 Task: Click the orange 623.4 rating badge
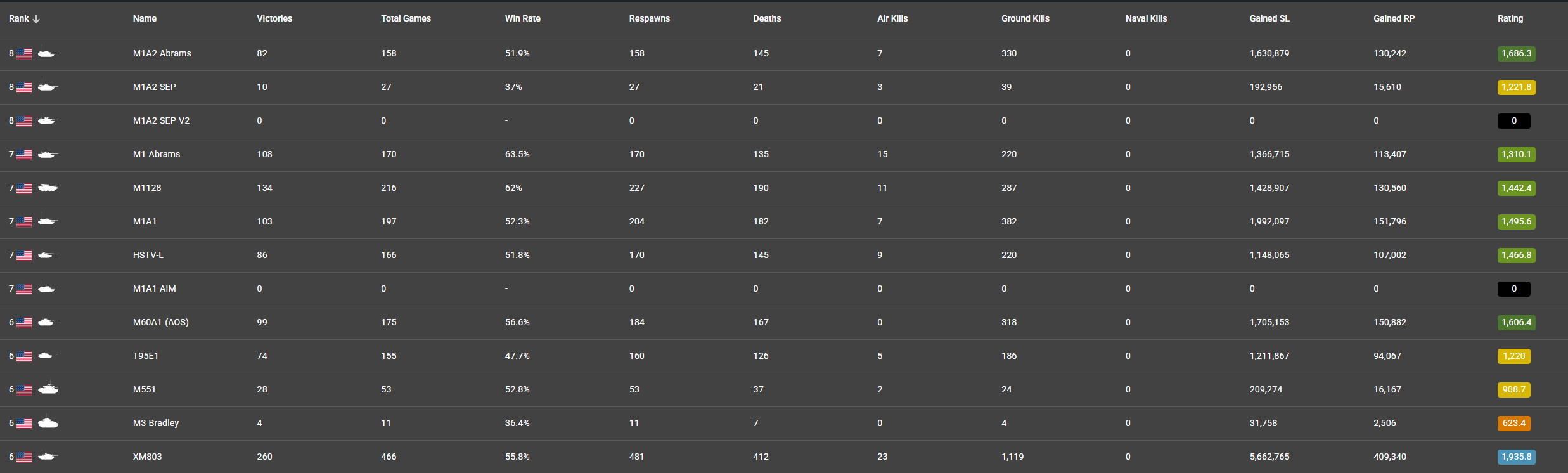coord(1513,423)
